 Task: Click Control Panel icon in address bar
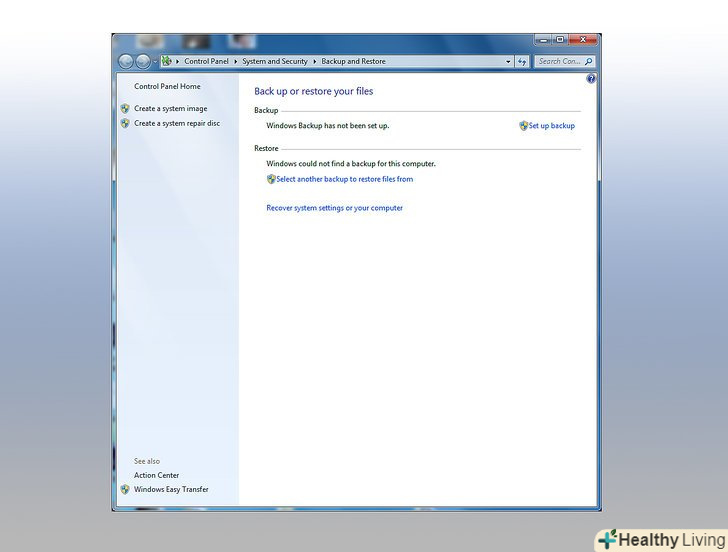166,61
